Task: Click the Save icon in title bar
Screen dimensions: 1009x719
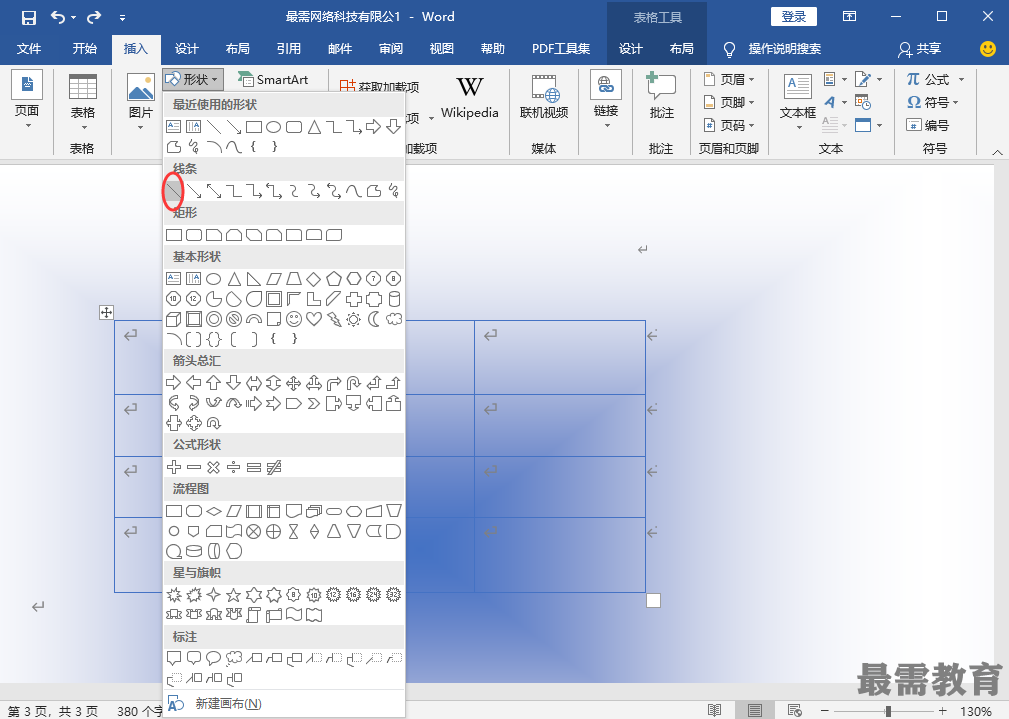Action: point(29,17)
